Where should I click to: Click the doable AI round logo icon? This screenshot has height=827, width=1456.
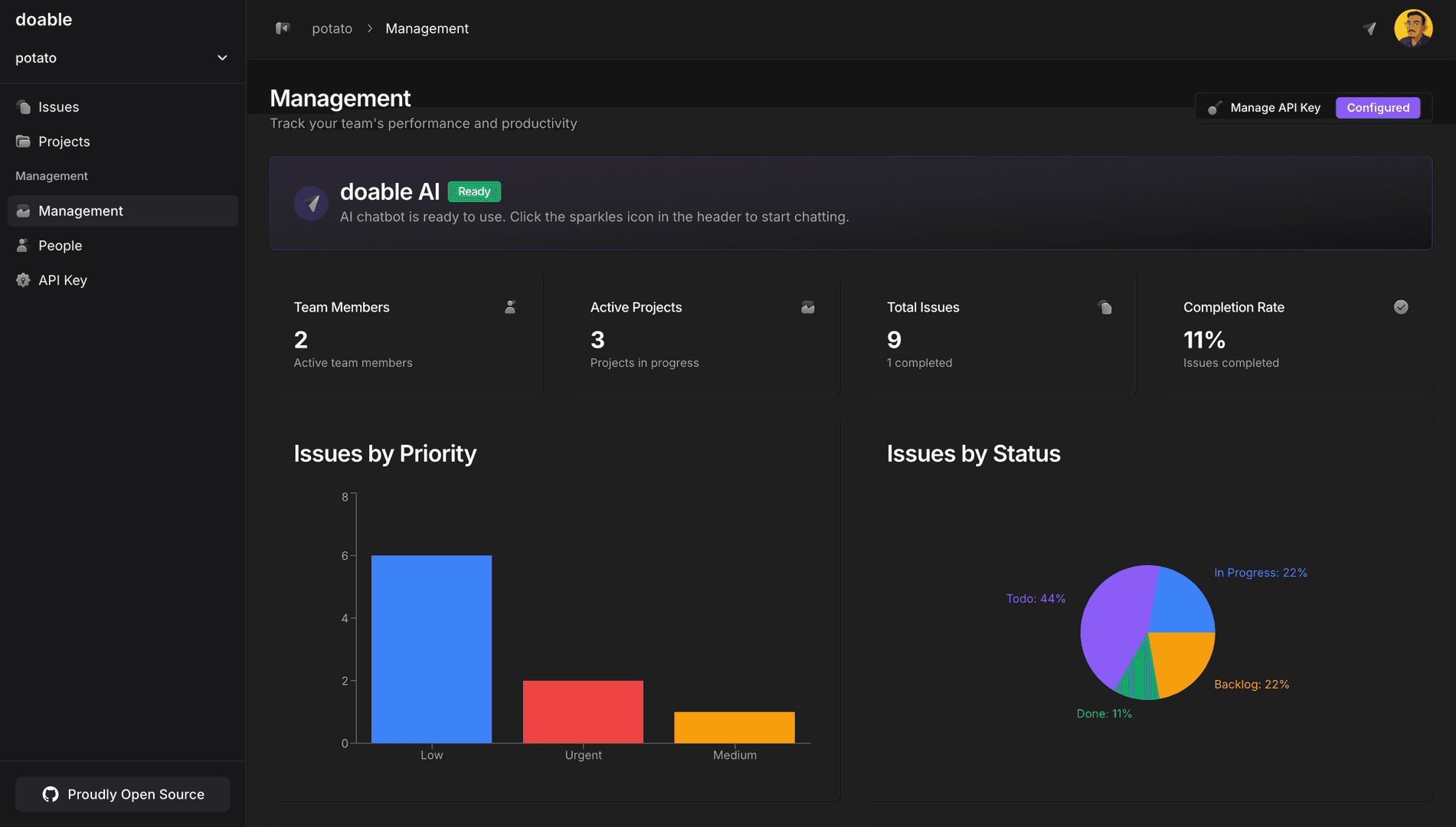[311, 203]
